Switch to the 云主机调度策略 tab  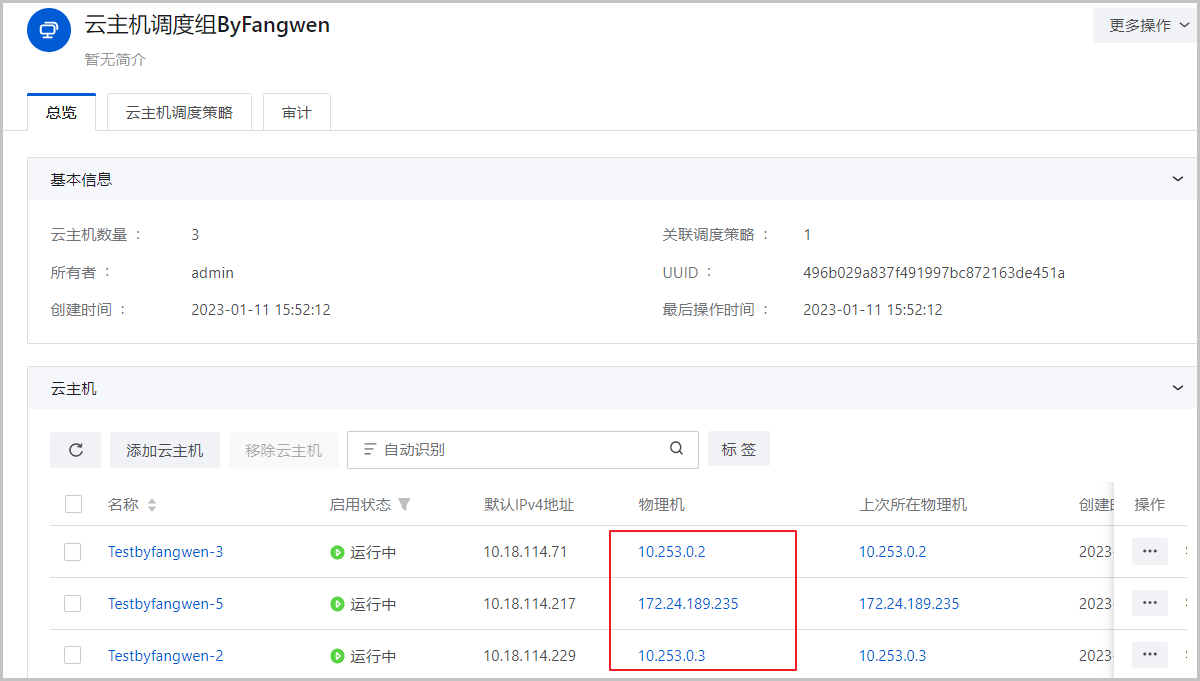[x=179, y=113]
